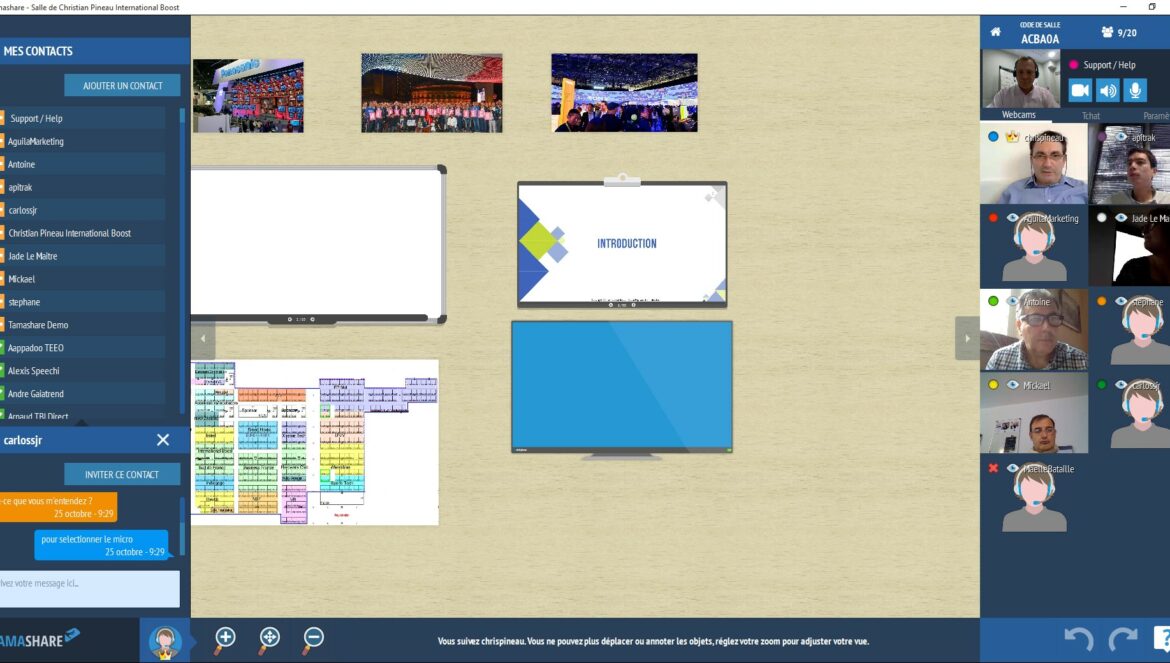Click the Ajouter un contact button
Screen dimensions: 1170x663
122,86
